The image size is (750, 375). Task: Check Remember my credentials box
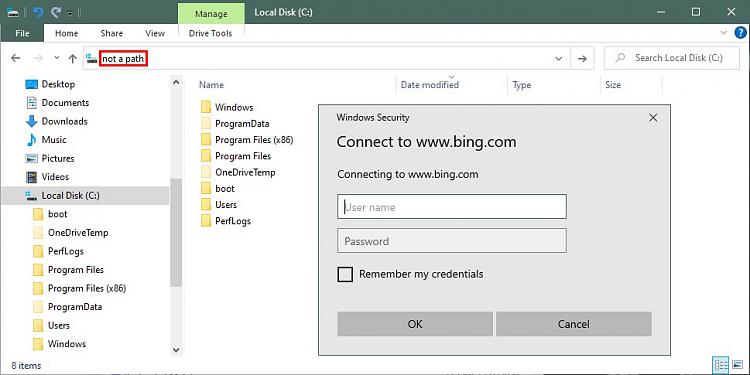tap(345, 275)
